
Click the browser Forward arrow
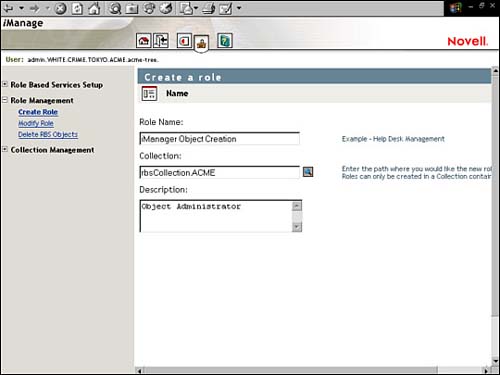pos(35,8)
